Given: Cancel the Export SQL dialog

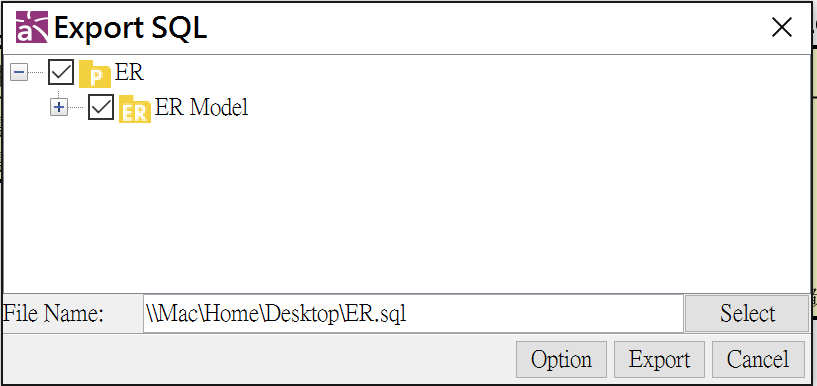Looking at the screenshot, I should point(758,359).
